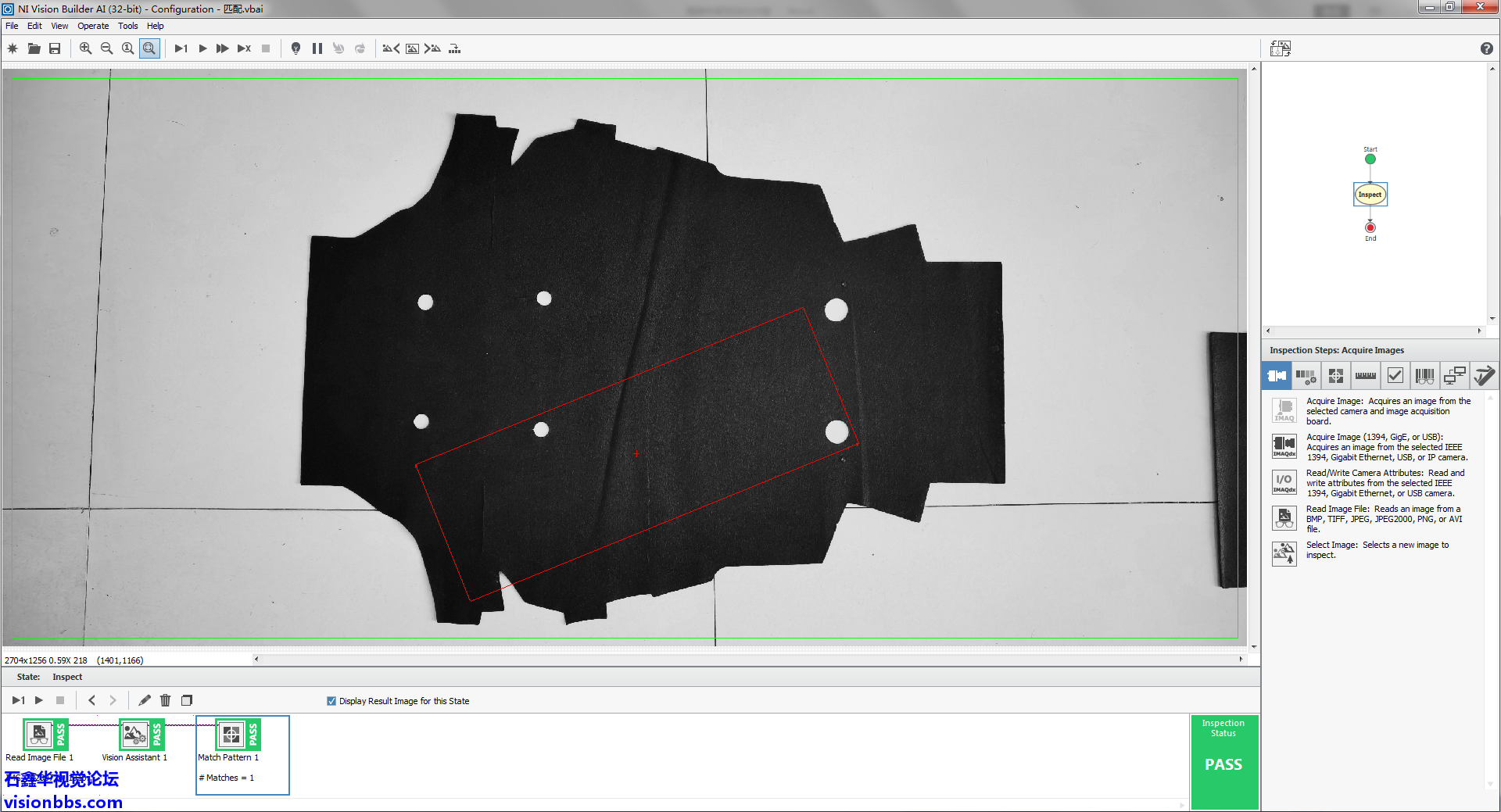Select the Vision Assistant 1 step
1501x812 pixels.
tap(134, 735)
